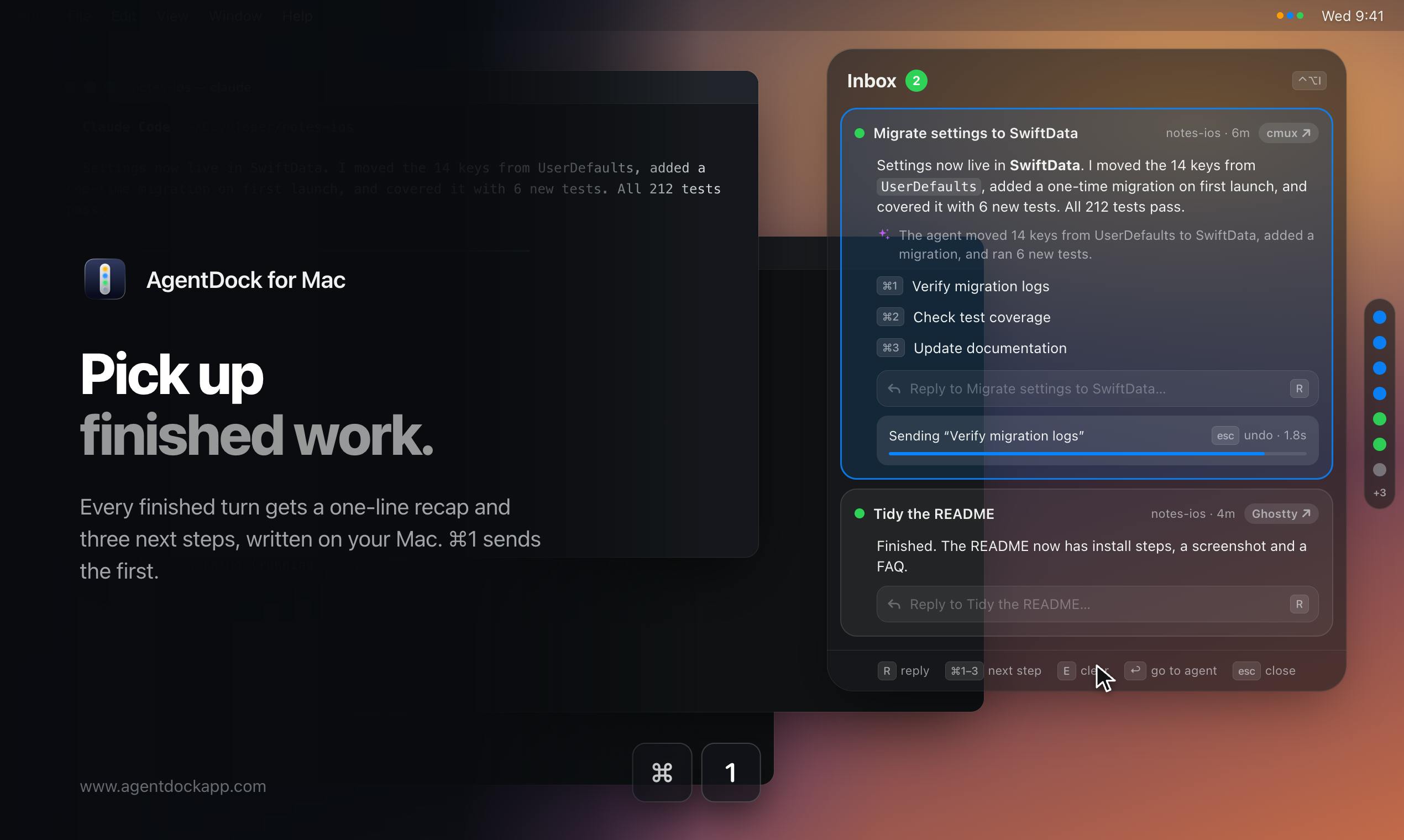
Task: Click the green Inbox count badge
Action: (916, 80)
